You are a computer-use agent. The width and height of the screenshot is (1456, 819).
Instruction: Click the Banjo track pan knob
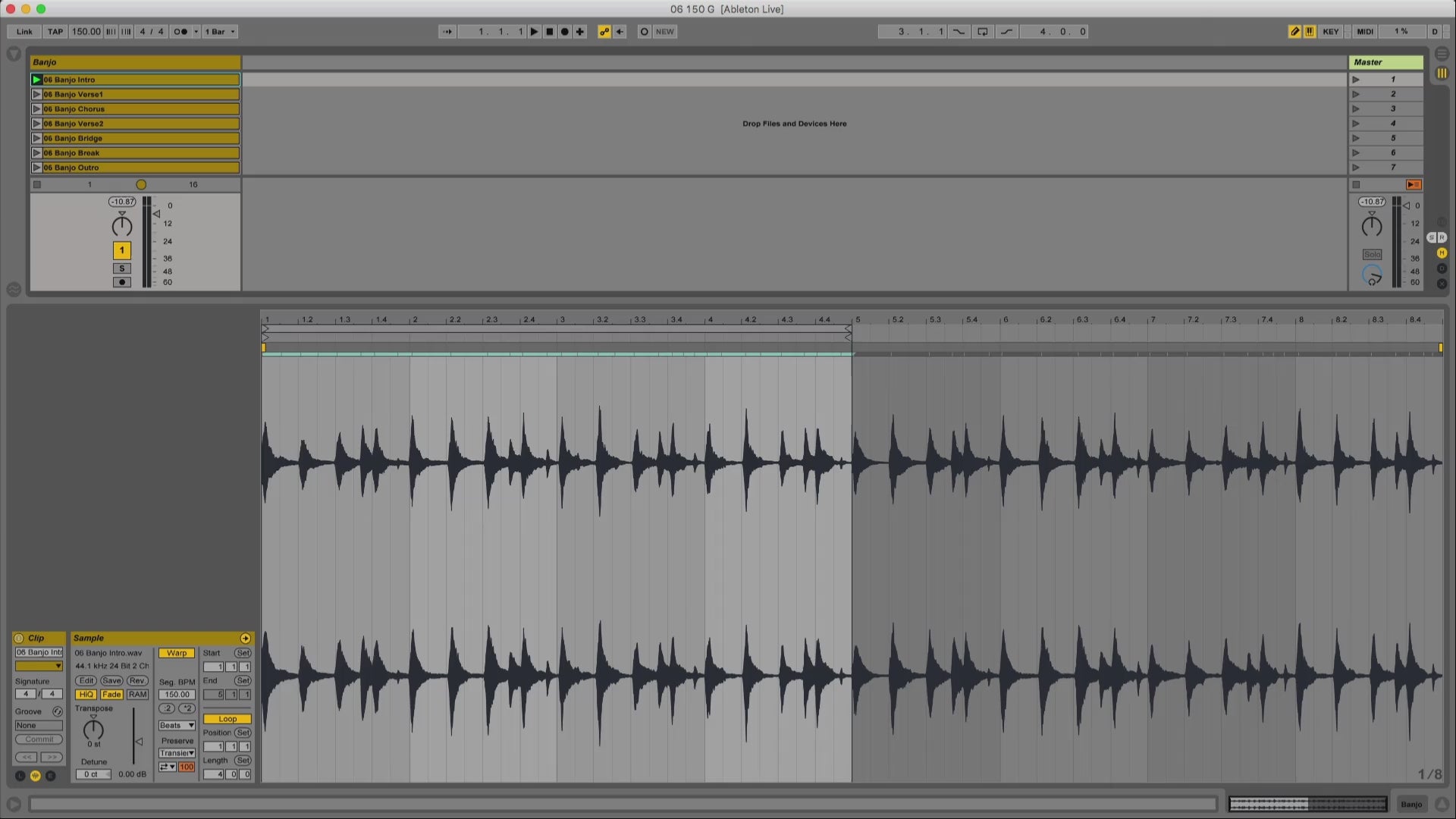point(121,226)
